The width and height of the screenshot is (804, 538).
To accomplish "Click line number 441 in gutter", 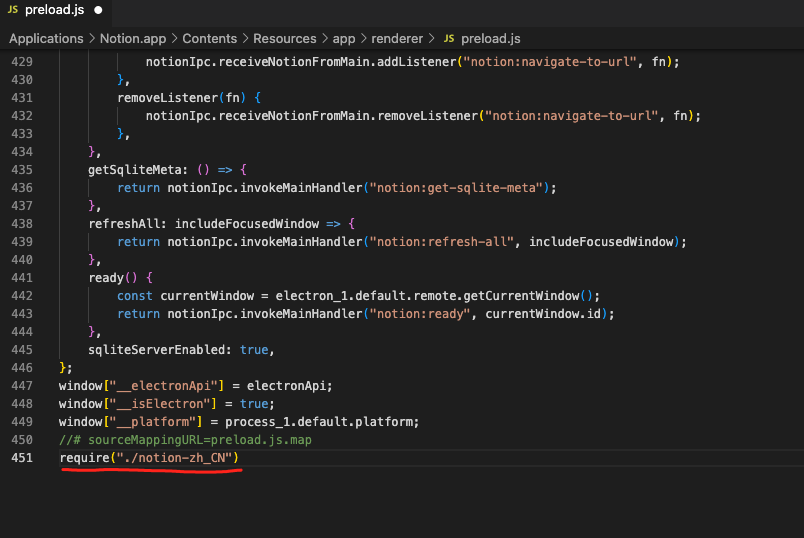I will 22,278.
